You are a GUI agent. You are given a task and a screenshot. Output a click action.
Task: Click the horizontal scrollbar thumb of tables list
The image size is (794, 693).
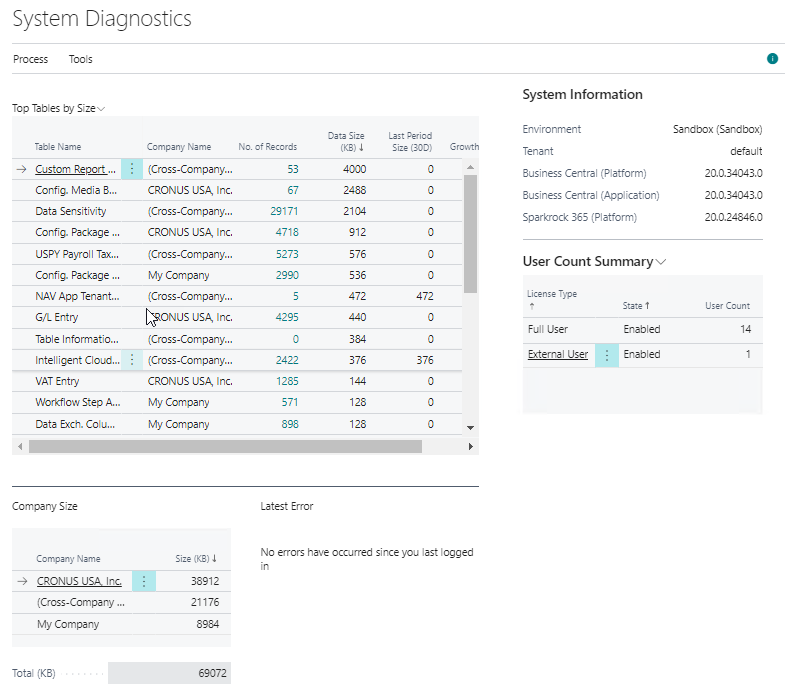[x=225, y=446]
